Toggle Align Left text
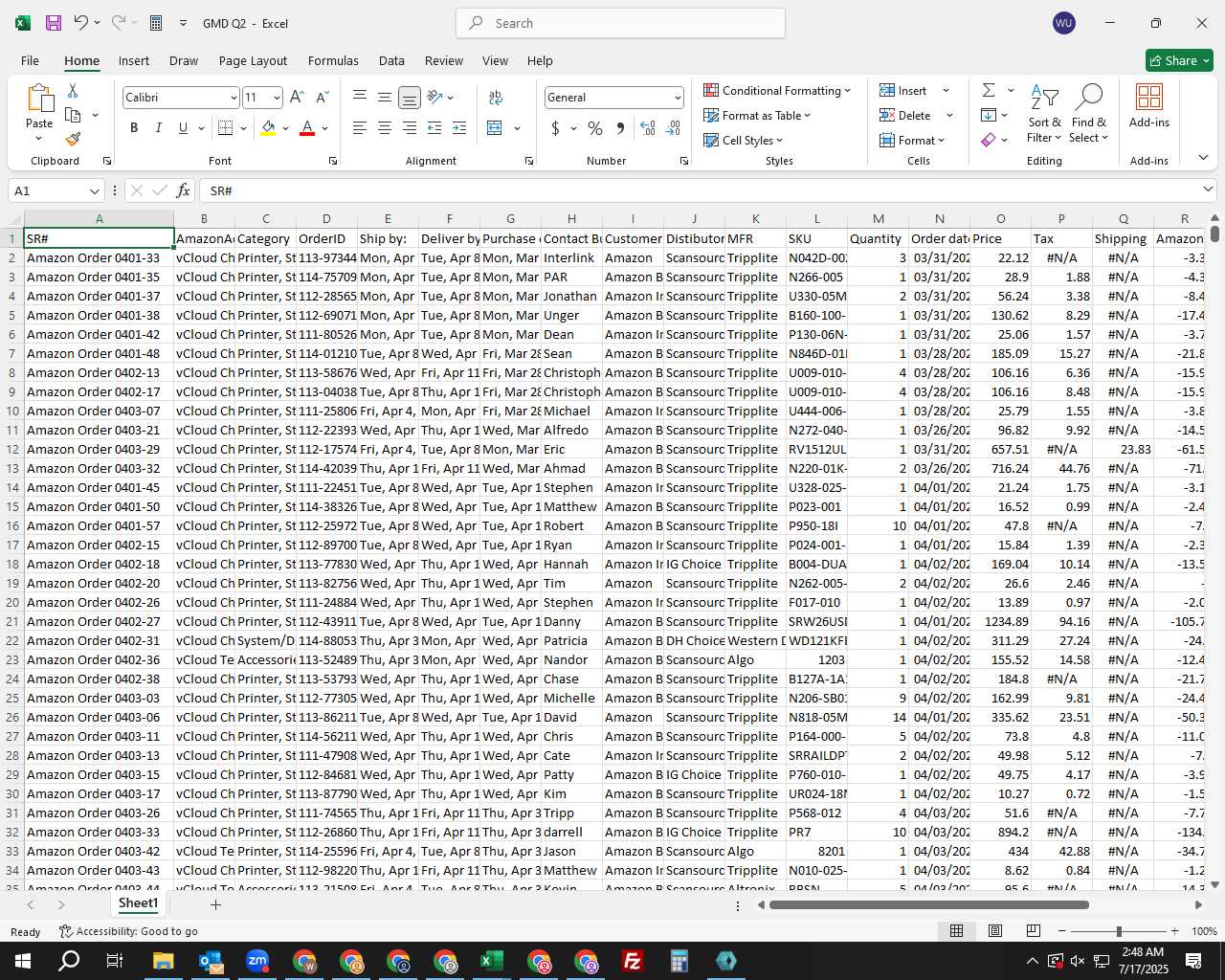 (x=360, y=128)
